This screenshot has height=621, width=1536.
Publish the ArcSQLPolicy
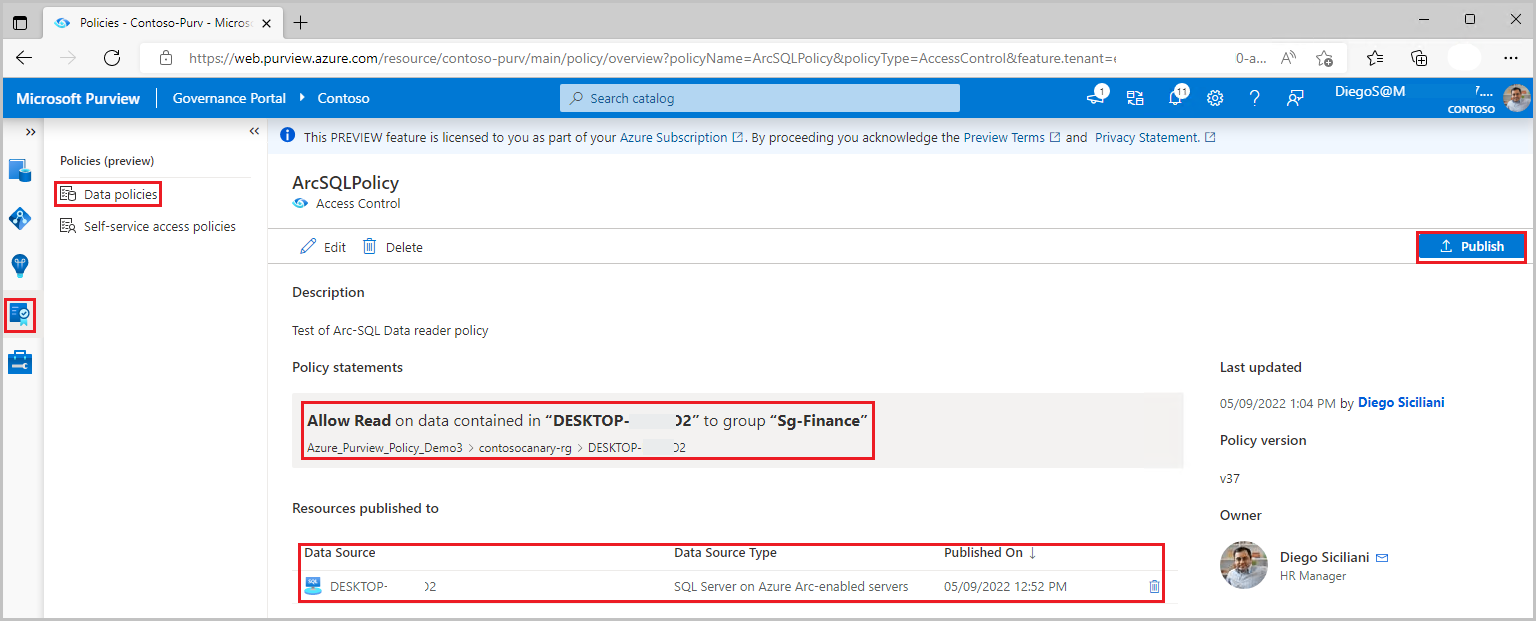(1471, 246)
